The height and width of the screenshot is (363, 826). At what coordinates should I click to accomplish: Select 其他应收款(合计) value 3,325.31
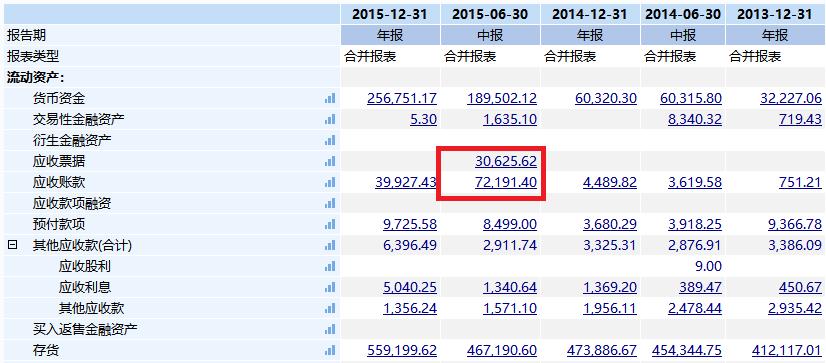pyautogui.click(x=610, y=246)
